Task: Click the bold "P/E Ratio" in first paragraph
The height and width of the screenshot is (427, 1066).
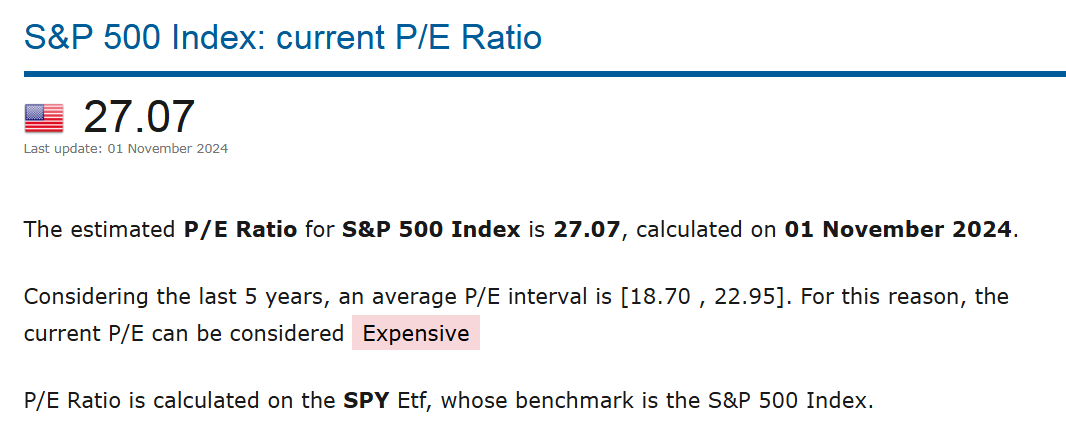Action: [240, 229]
